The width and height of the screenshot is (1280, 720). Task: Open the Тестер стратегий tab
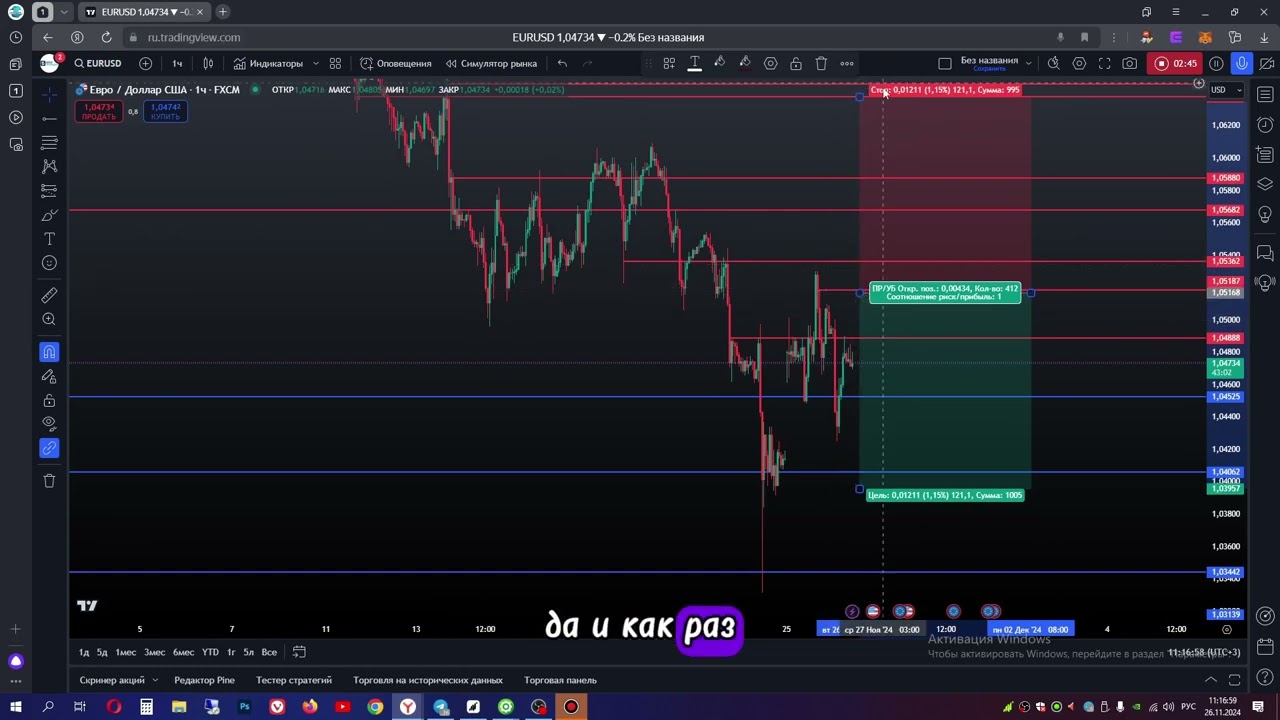pyautogui.click(x=294, y=680)
